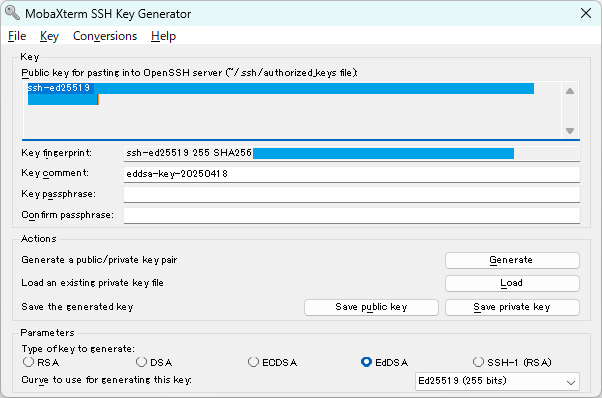Expand the Ed25519 curve dropdown
602x398 pixels.
(497, 381)
